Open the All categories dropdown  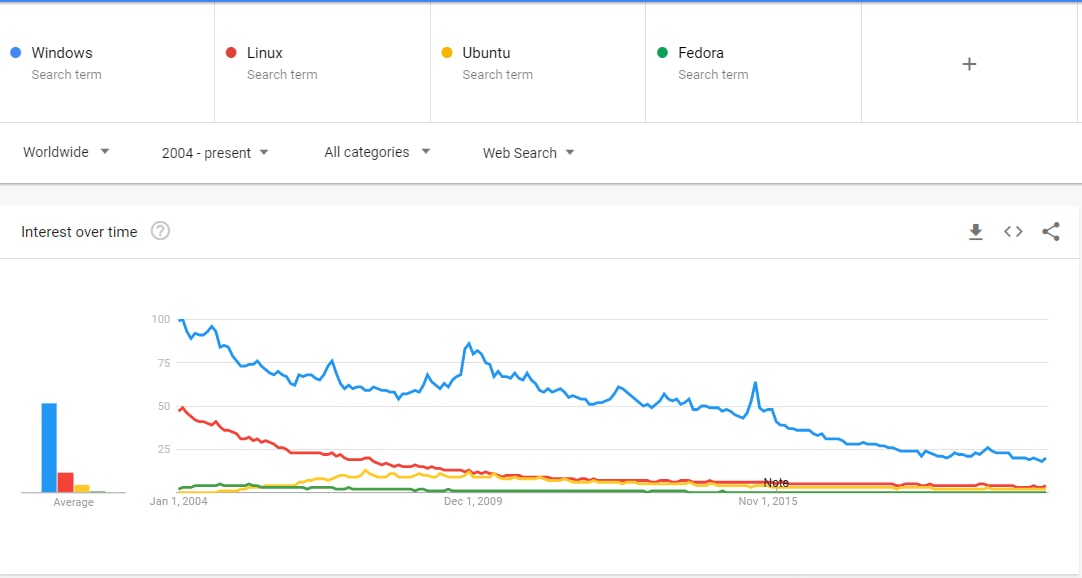coord(377,152)
